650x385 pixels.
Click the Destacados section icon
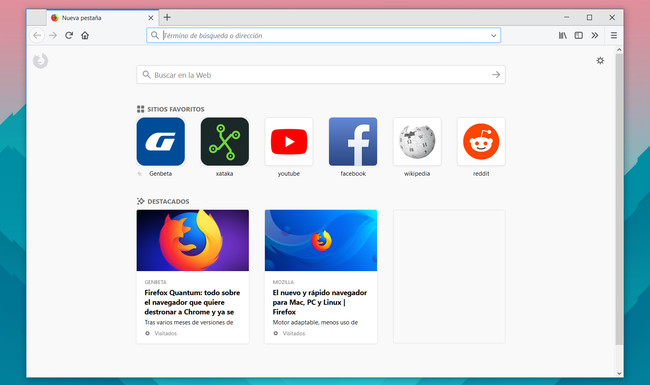pos(141,201)
